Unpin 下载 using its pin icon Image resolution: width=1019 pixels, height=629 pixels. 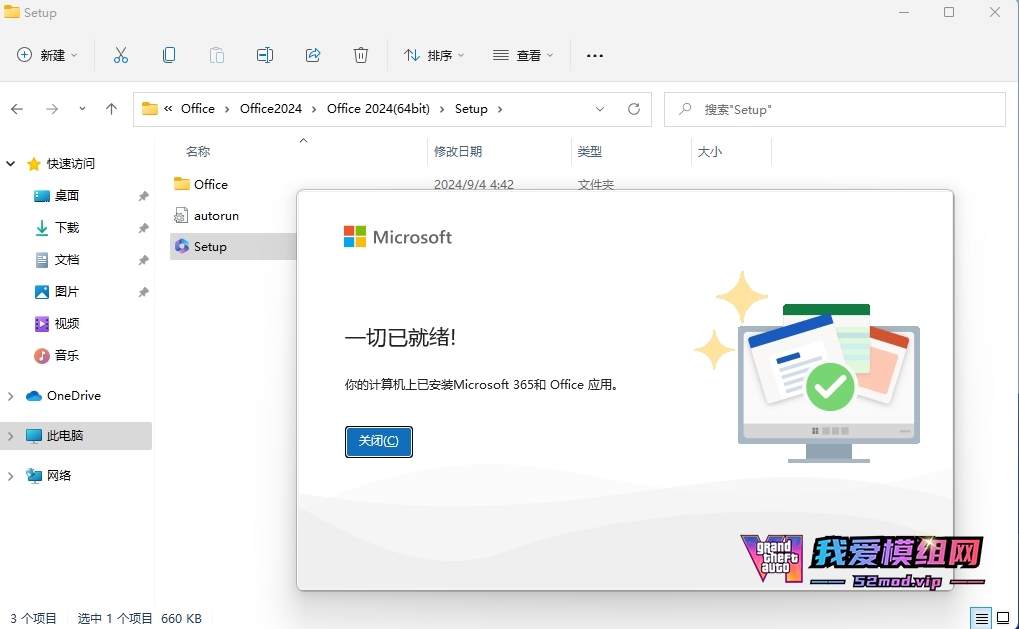tap(144, 228)
